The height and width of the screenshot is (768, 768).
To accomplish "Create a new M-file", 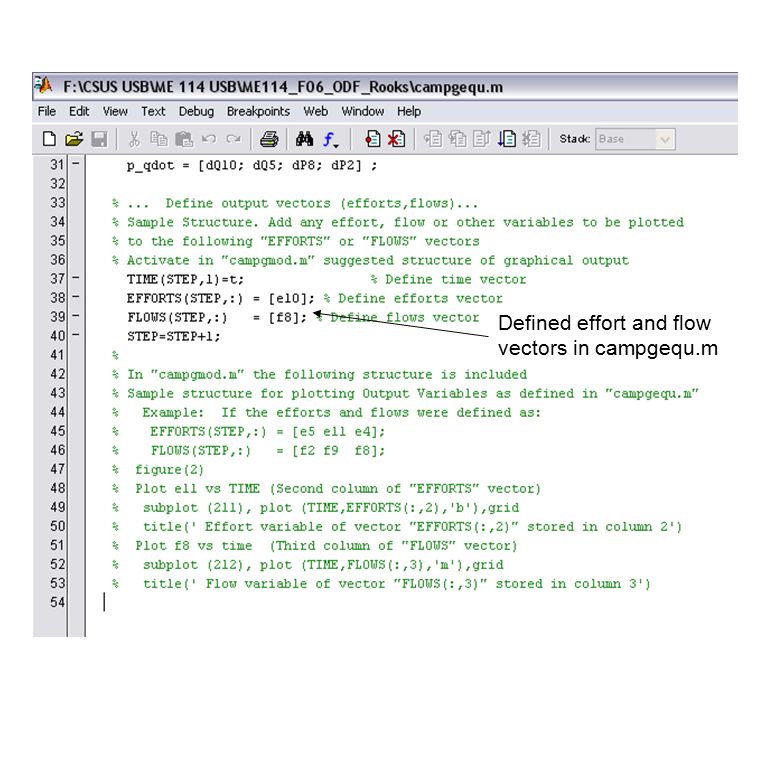I will pyautogui.click(x=49, y=139).
